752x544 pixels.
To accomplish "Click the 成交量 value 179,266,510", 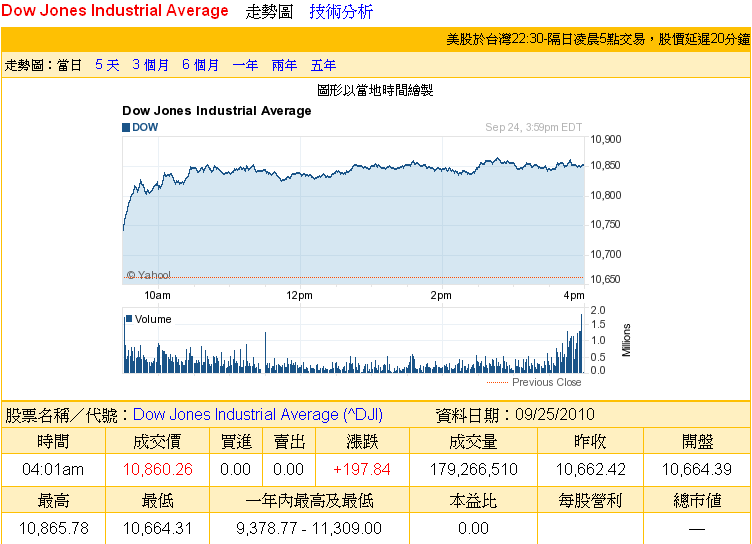I will [x=473, y=469].
